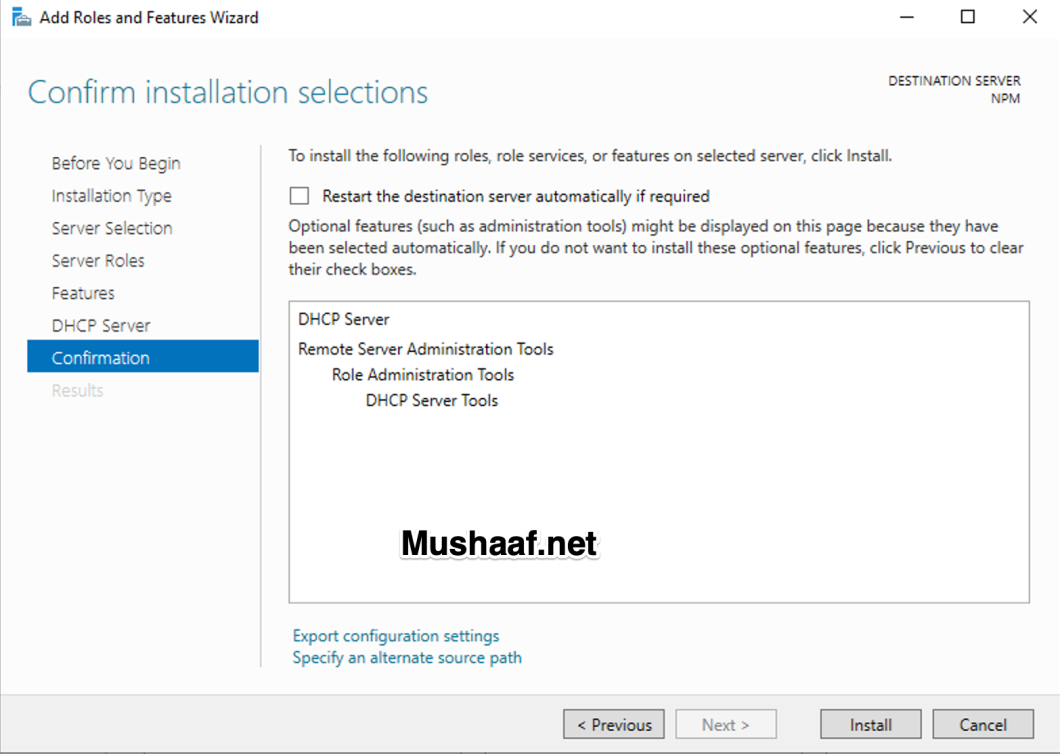Minimize the wizard window

click(x=905, y=16)
